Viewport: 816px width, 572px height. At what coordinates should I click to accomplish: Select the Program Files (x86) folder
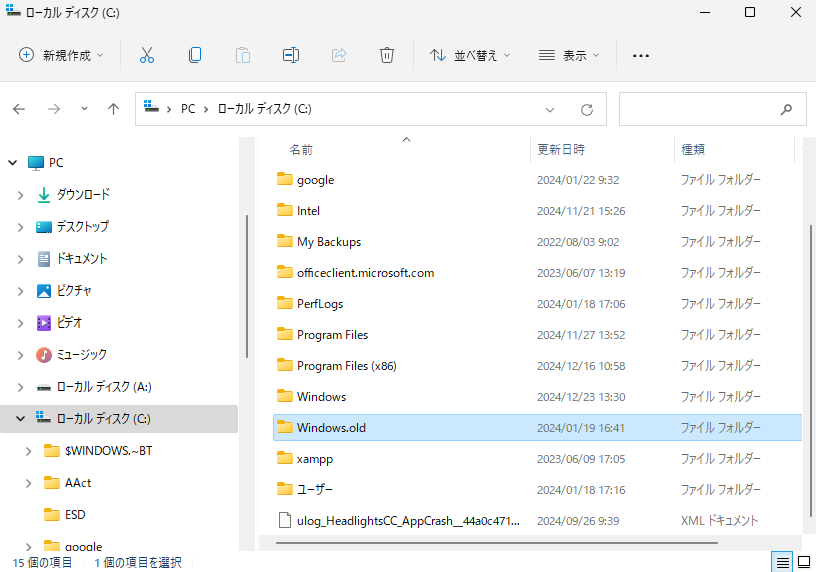point(347,366)
